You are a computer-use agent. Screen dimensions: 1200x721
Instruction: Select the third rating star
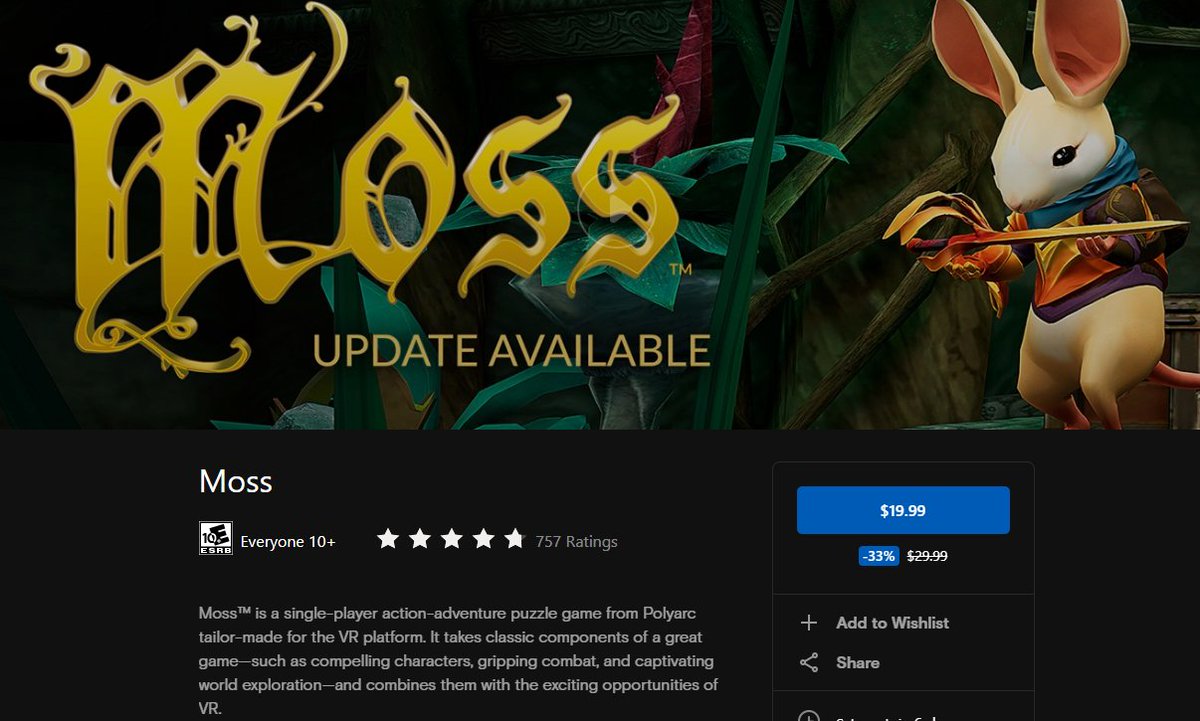[451, 540]
